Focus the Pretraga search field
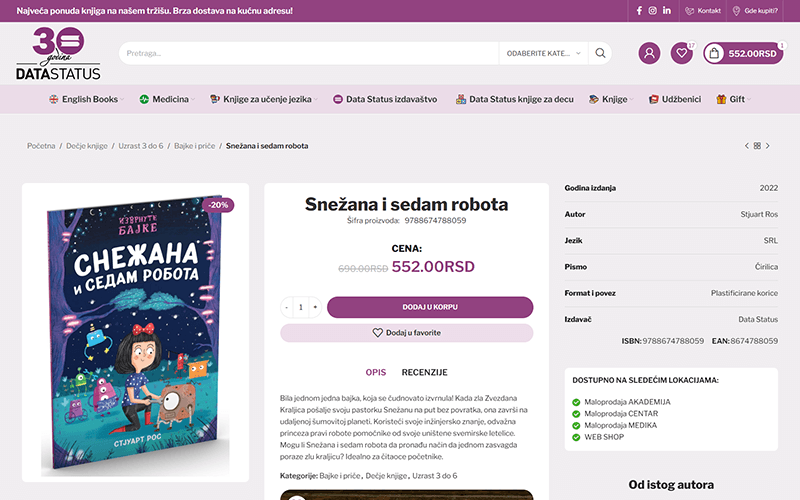The width and height of the screenshot is (800, 500). pyautogui.click(x=309, y=53)
